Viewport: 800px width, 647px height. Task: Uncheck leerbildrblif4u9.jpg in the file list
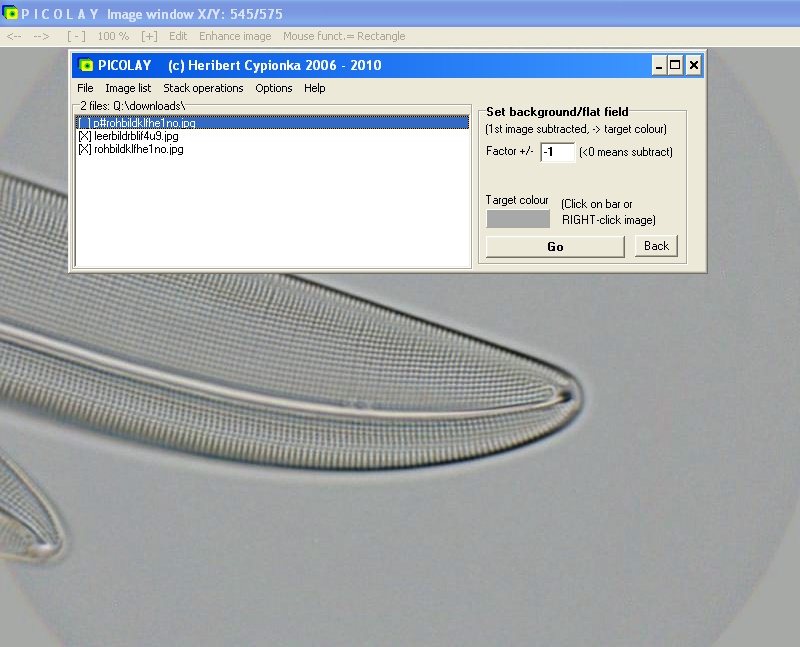[84, 136]
